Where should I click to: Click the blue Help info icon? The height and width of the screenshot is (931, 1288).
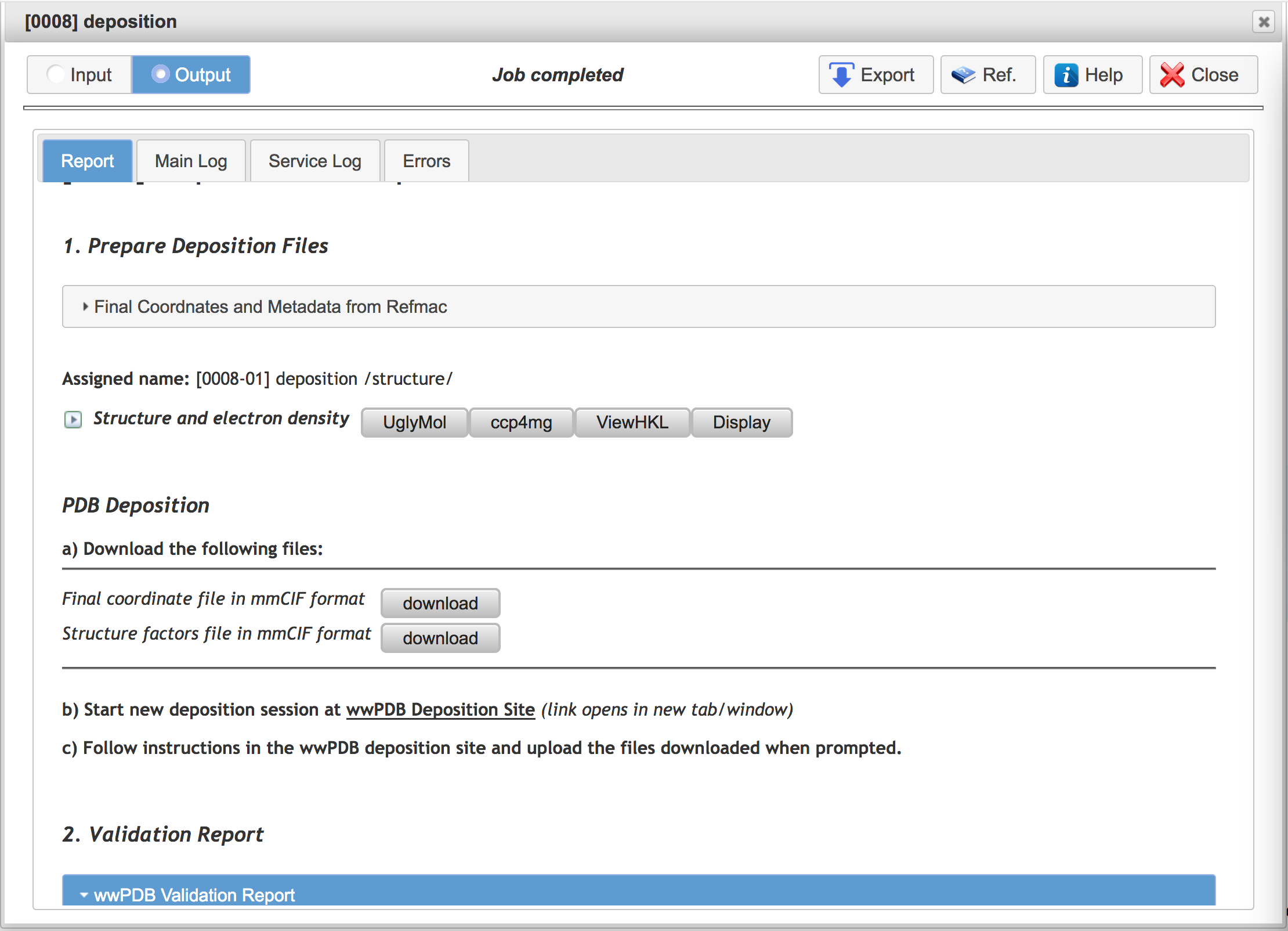pyautogui.click(x=1066, y=75)
